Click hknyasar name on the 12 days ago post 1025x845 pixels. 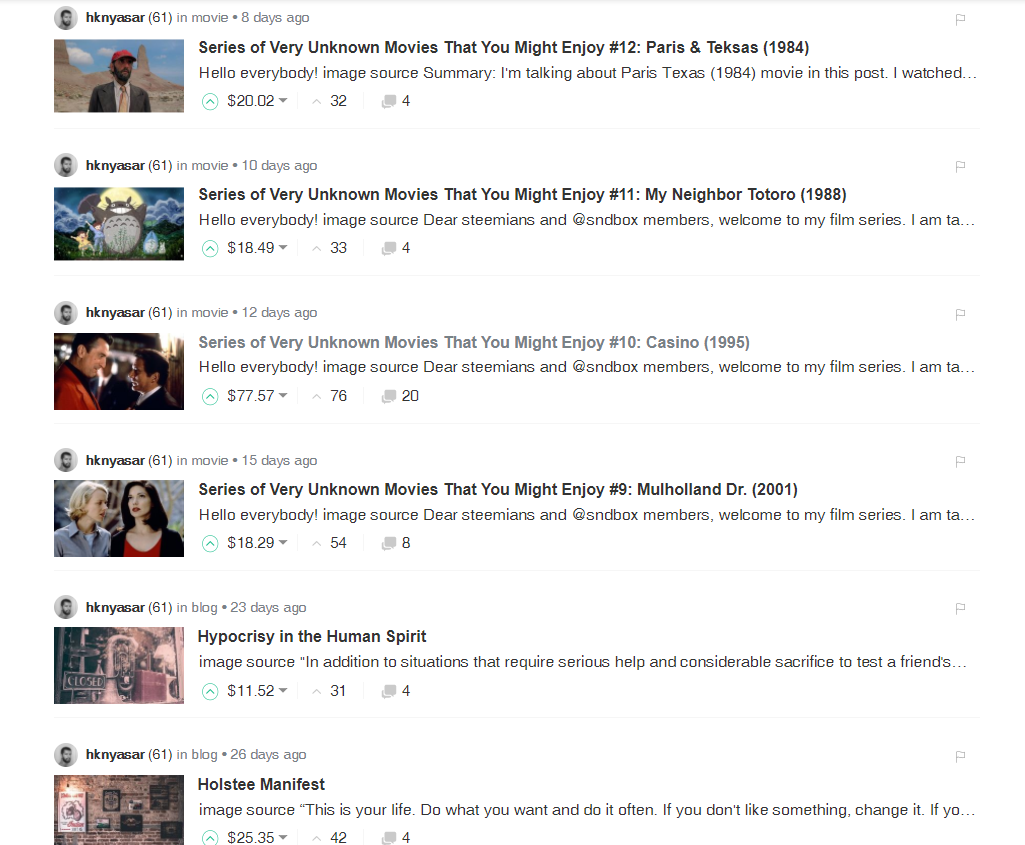coord(115,312)
